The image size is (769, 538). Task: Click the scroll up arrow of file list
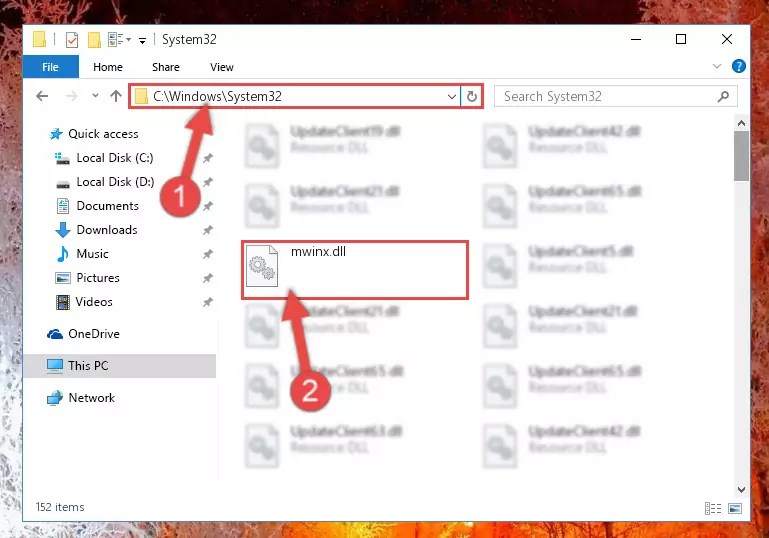(x=741, y=123)
